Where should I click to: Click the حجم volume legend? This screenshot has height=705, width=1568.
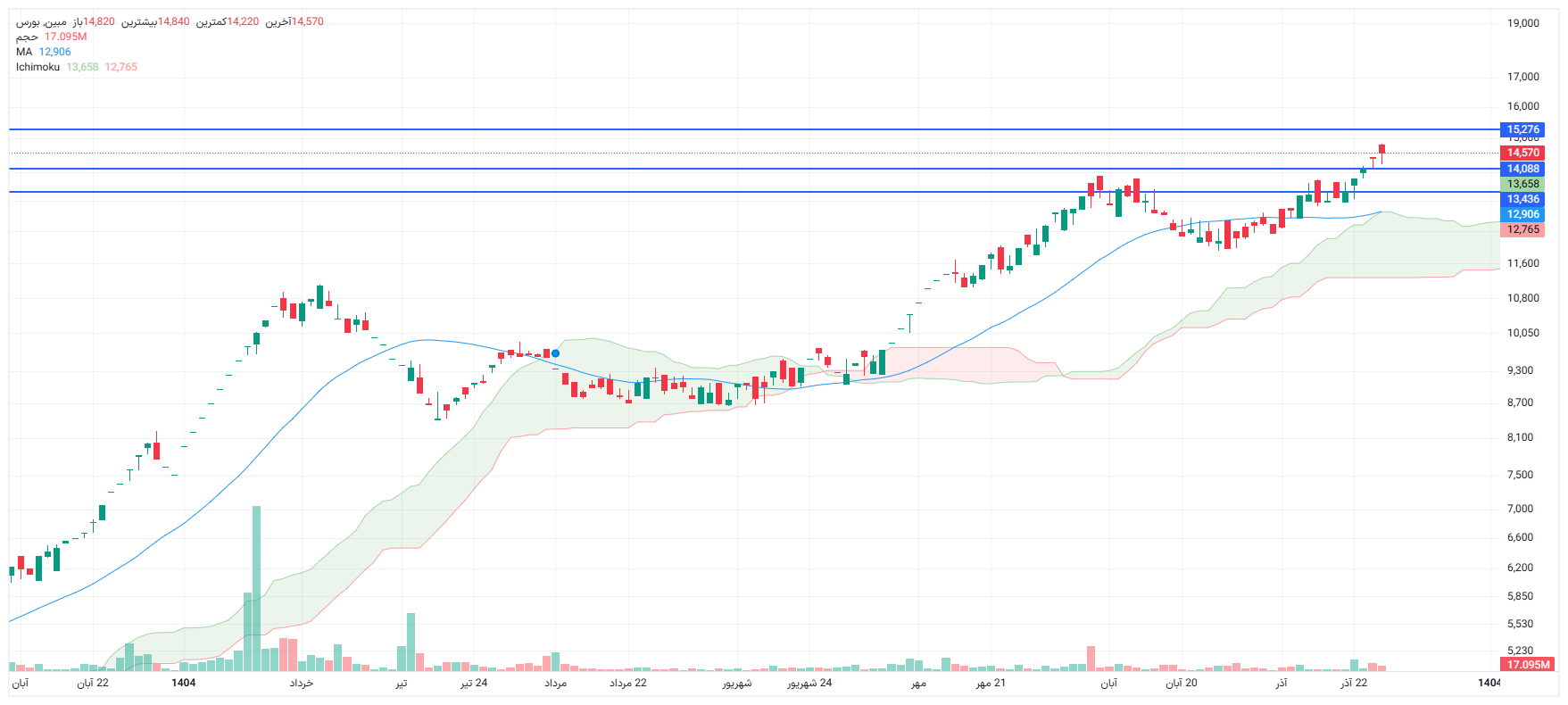27,37
